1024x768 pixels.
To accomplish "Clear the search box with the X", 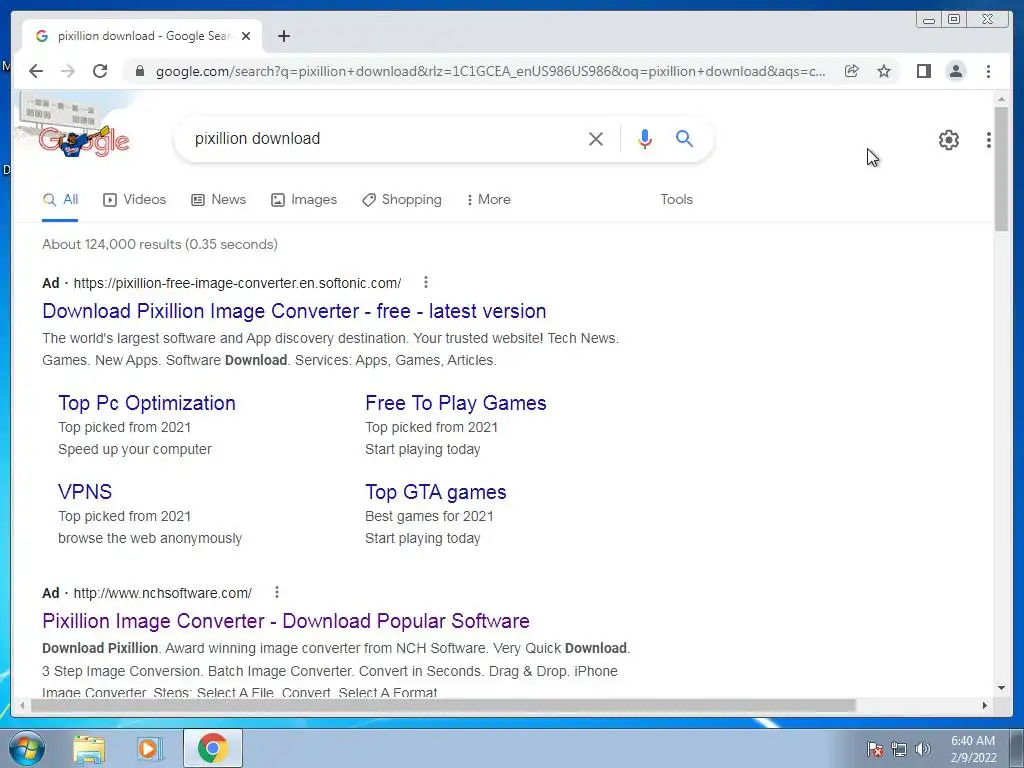I will [596, 138].
